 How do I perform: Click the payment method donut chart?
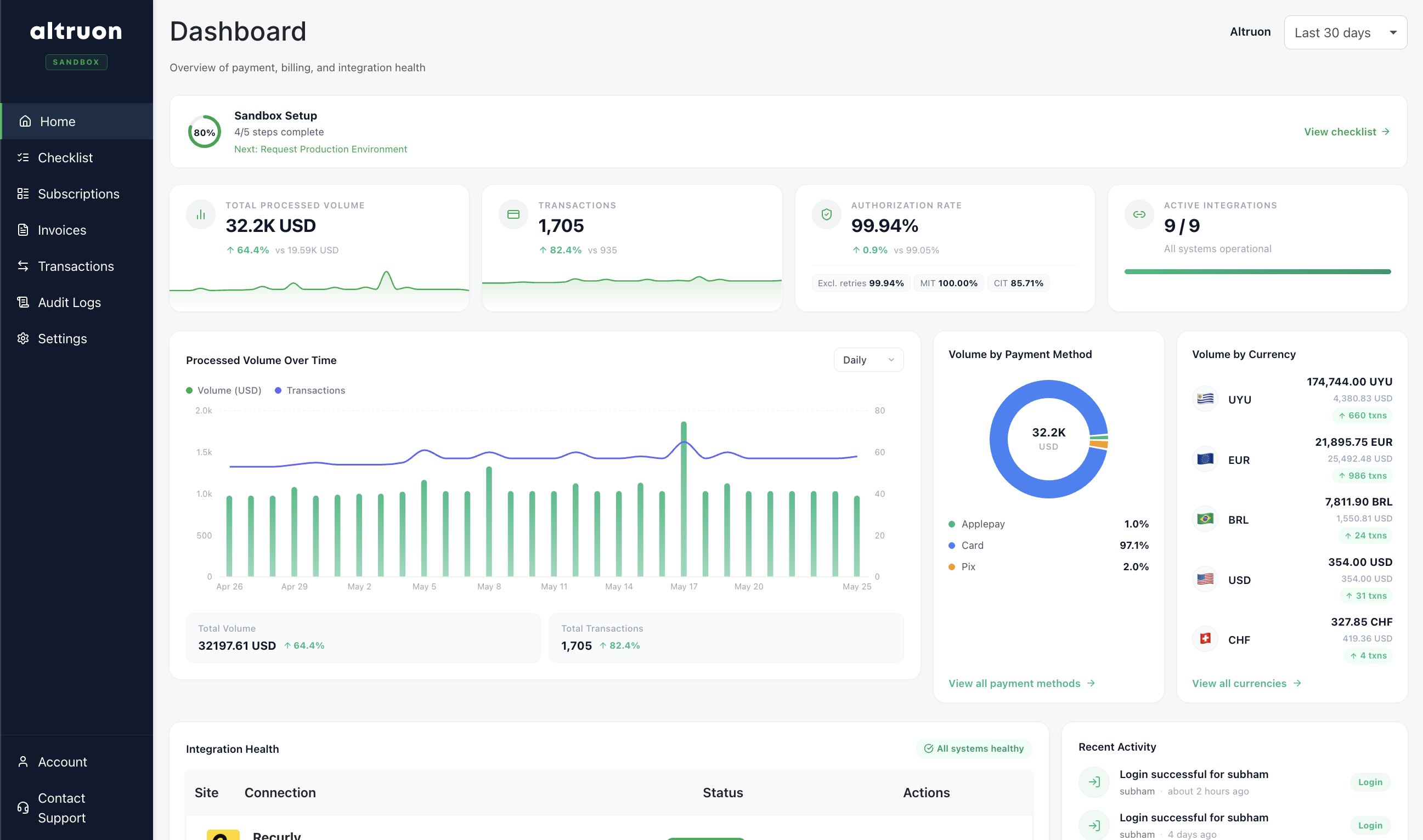1048,439
